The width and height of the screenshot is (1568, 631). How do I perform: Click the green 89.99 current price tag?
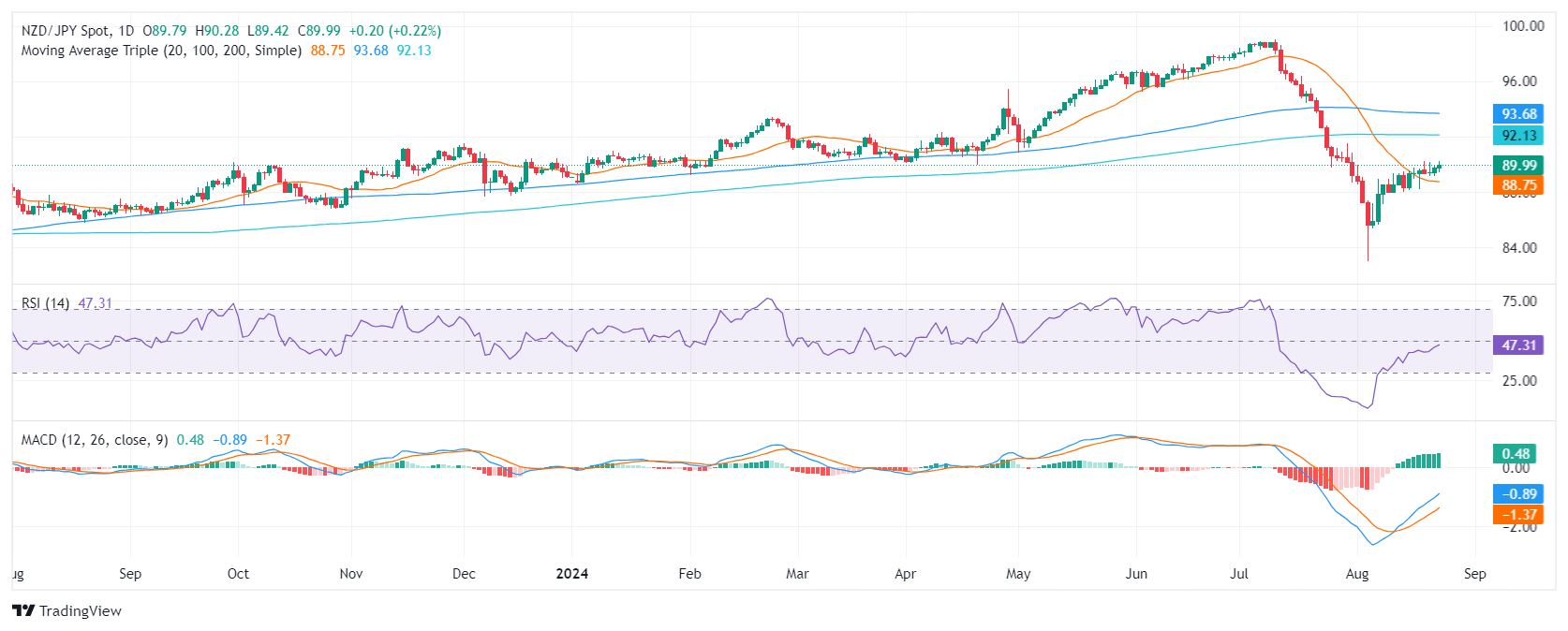pyautogui.click(x=1519, y=166)
